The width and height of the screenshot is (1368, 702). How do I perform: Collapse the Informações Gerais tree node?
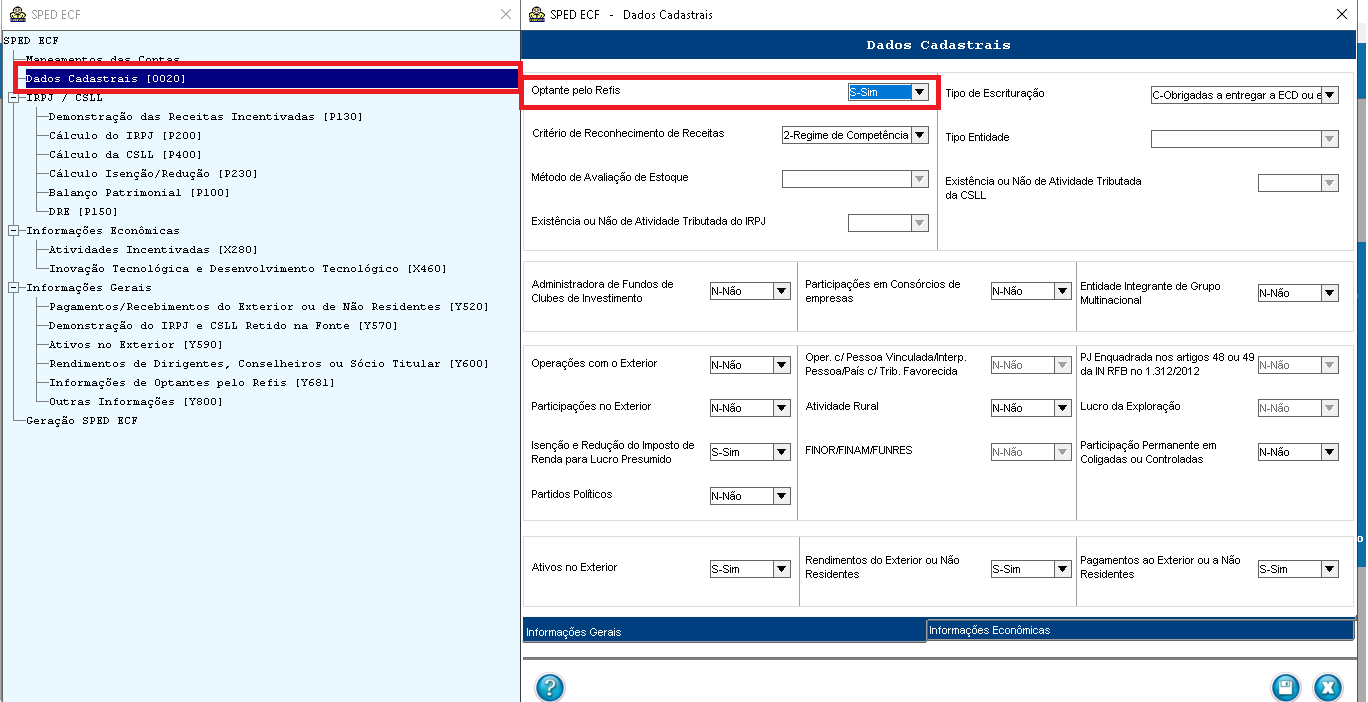[x=13, y=288]
